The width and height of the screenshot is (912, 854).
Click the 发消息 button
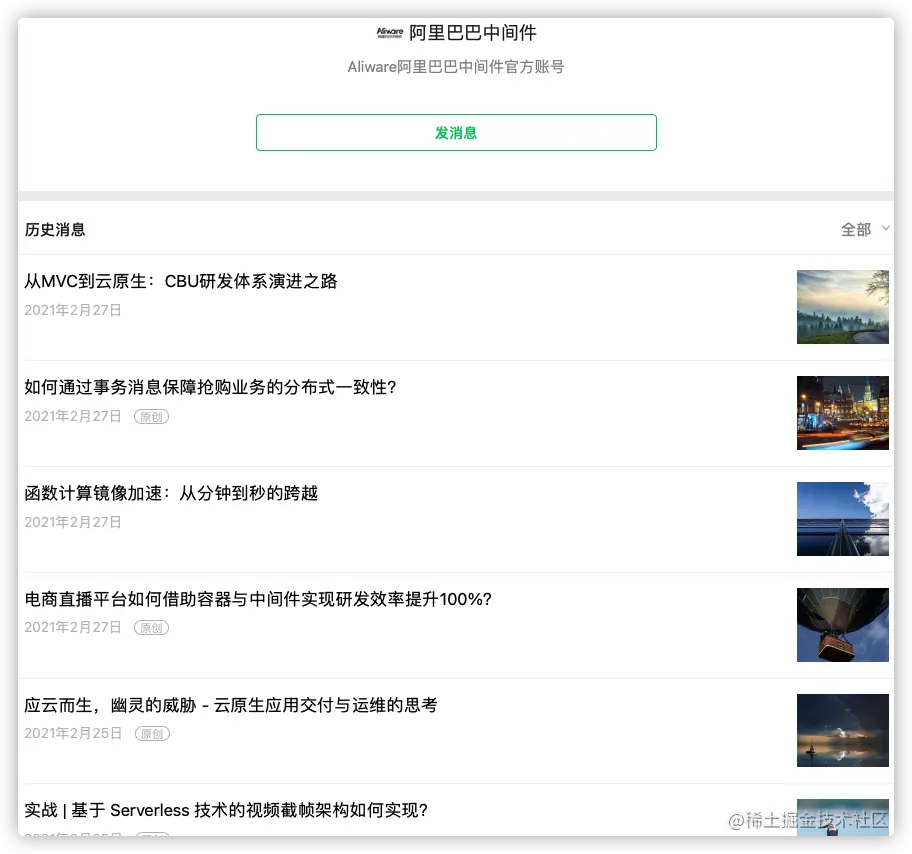[456, 133]
